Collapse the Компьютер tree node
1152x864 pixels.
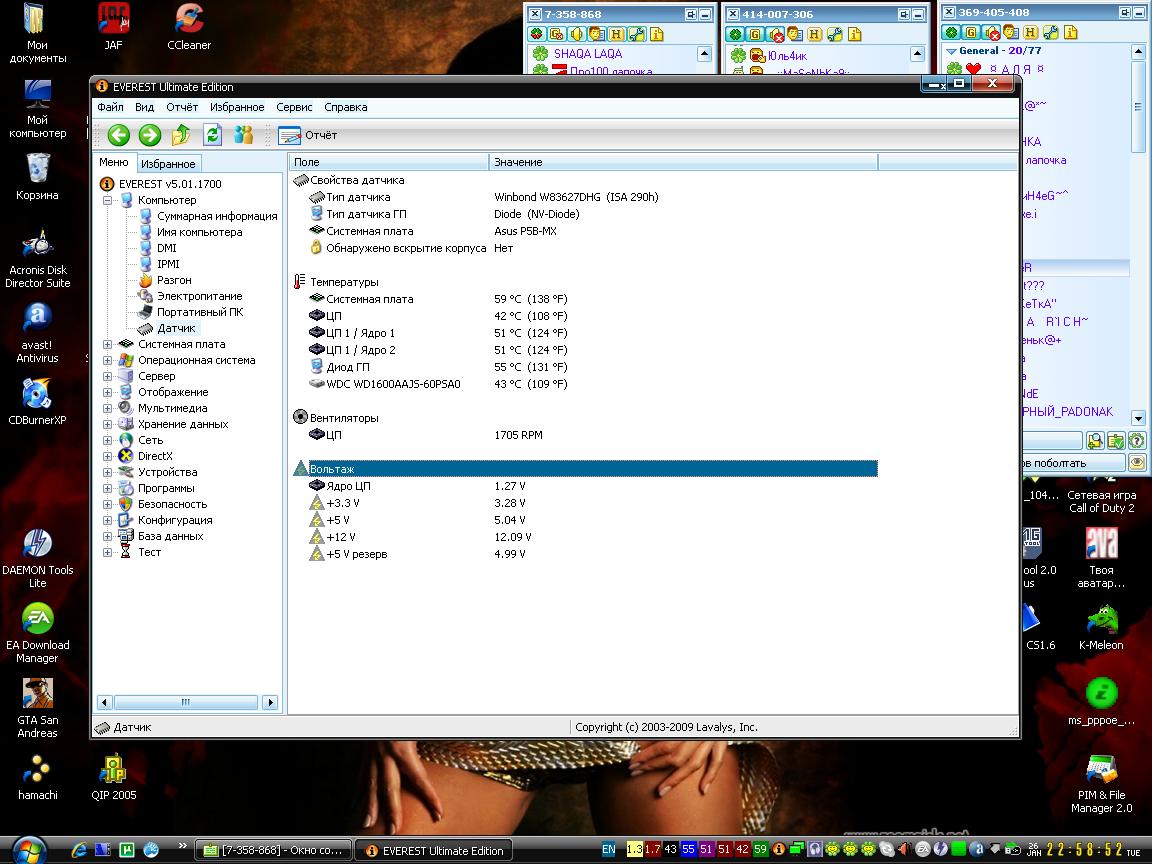[108, 200]
